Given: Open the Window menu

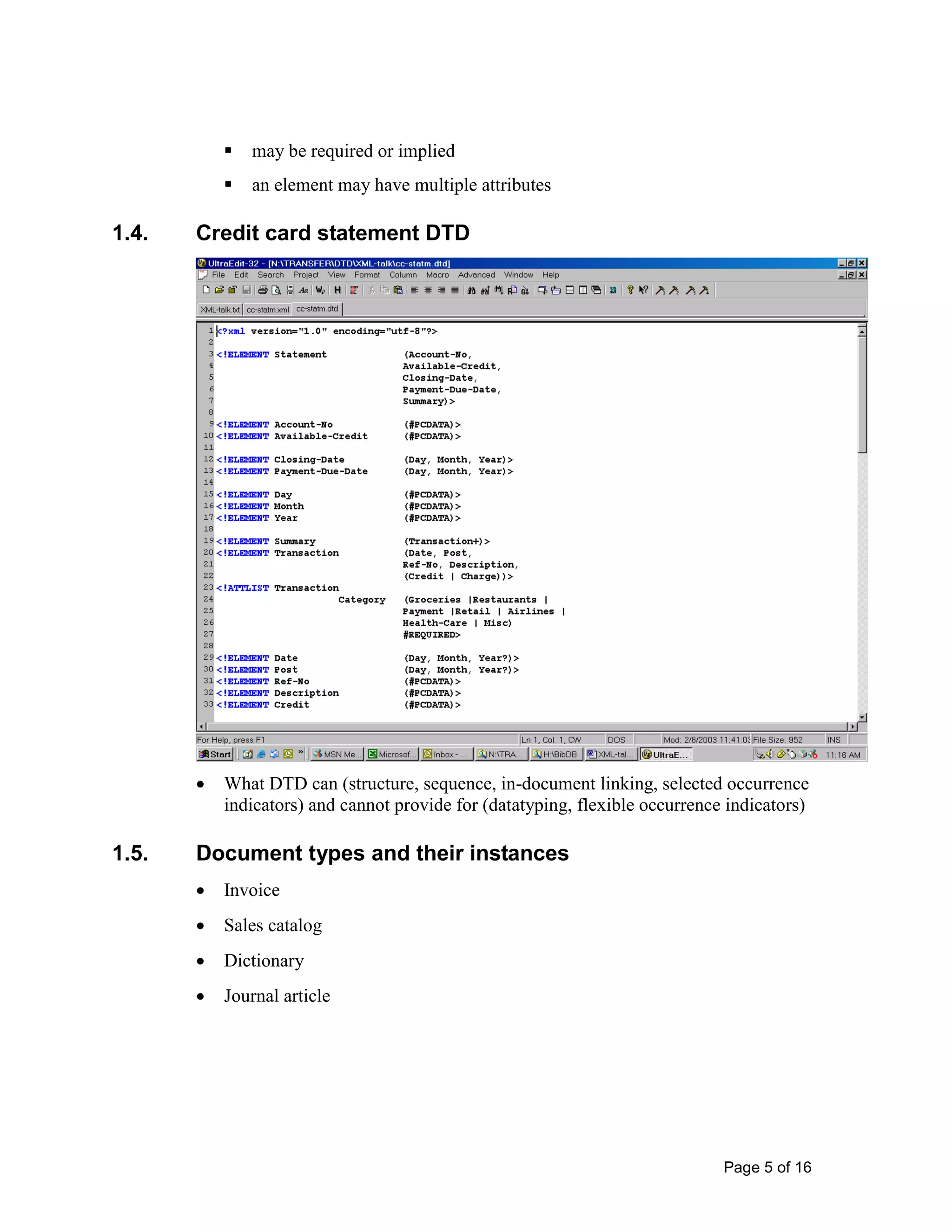Looking at the screenshot, I should point(519,275).
